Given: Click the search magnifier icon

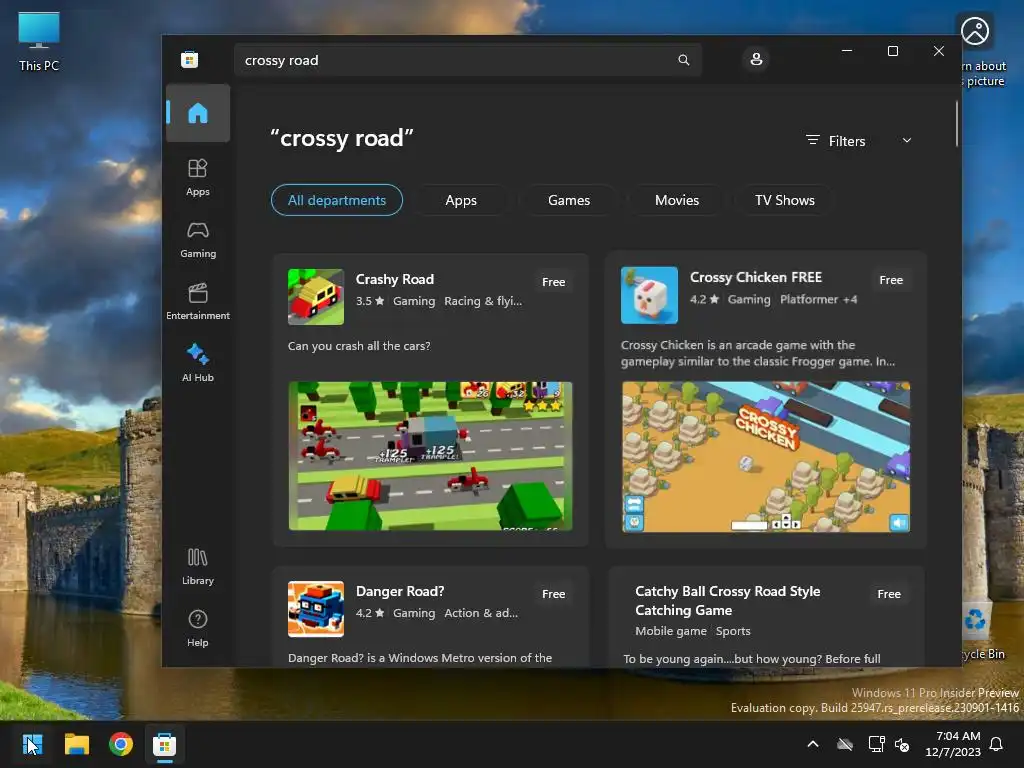Looking at the screenshot, I should click(x=684, y=60).
